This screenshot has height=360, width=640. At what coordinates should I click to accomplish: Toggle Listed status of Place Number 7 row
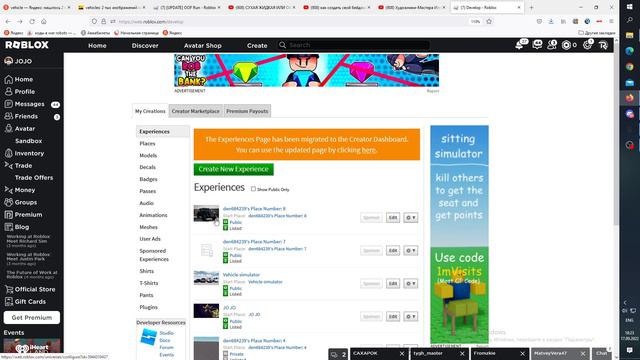coord(225,261)
